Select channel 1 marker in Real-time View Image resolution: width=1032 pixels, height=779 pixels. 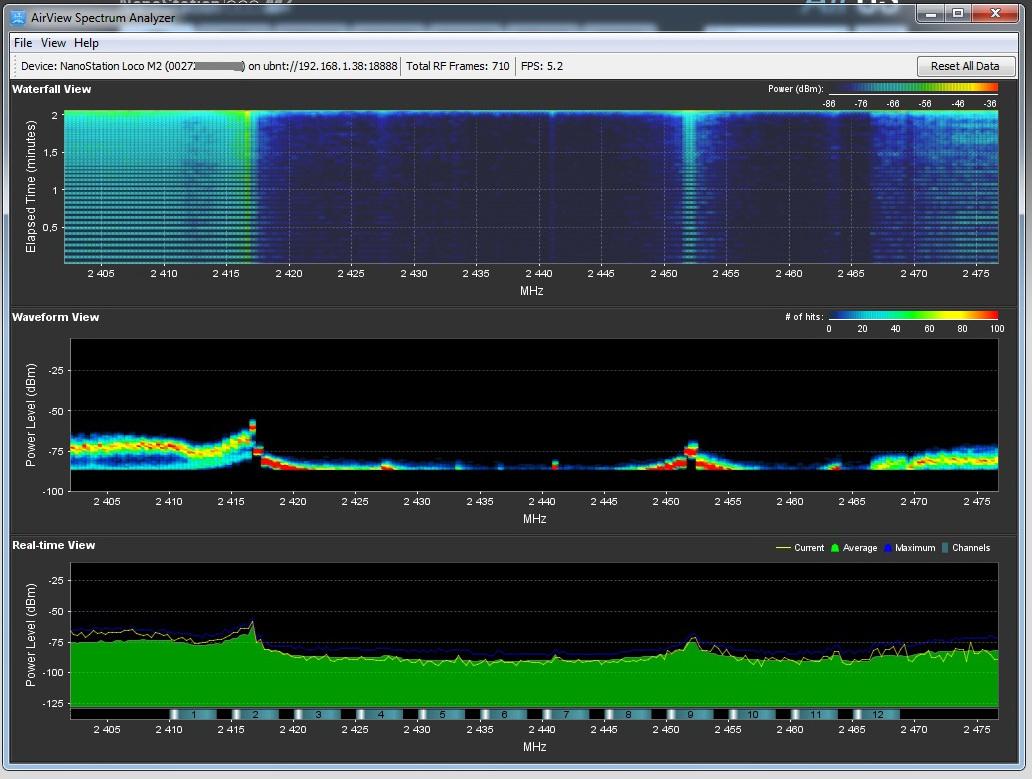(193, 714)
